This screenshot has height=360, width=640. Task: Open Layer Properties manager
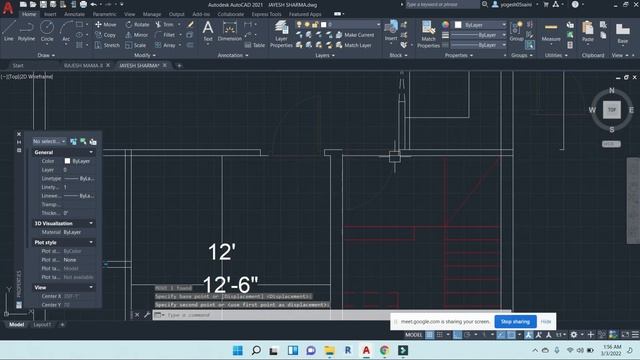(281, 34)
